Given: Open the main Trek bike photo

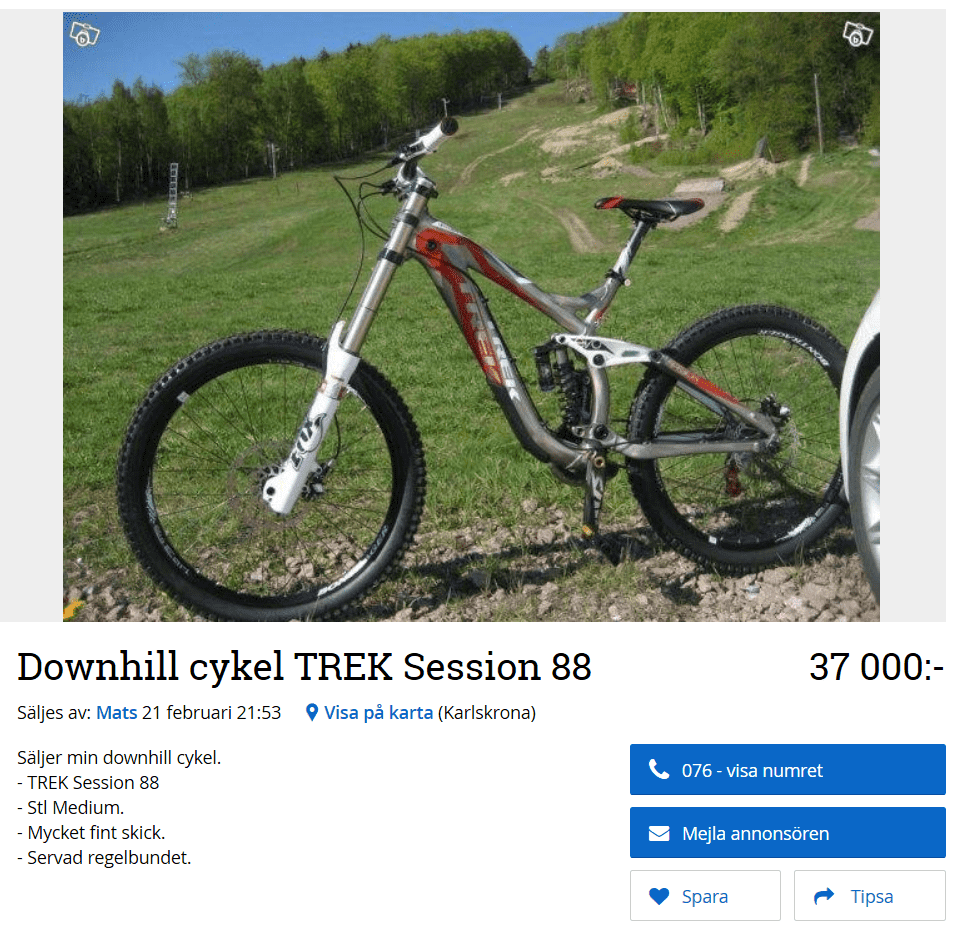Looking at the screenshot, I should (x=471, y=317).
